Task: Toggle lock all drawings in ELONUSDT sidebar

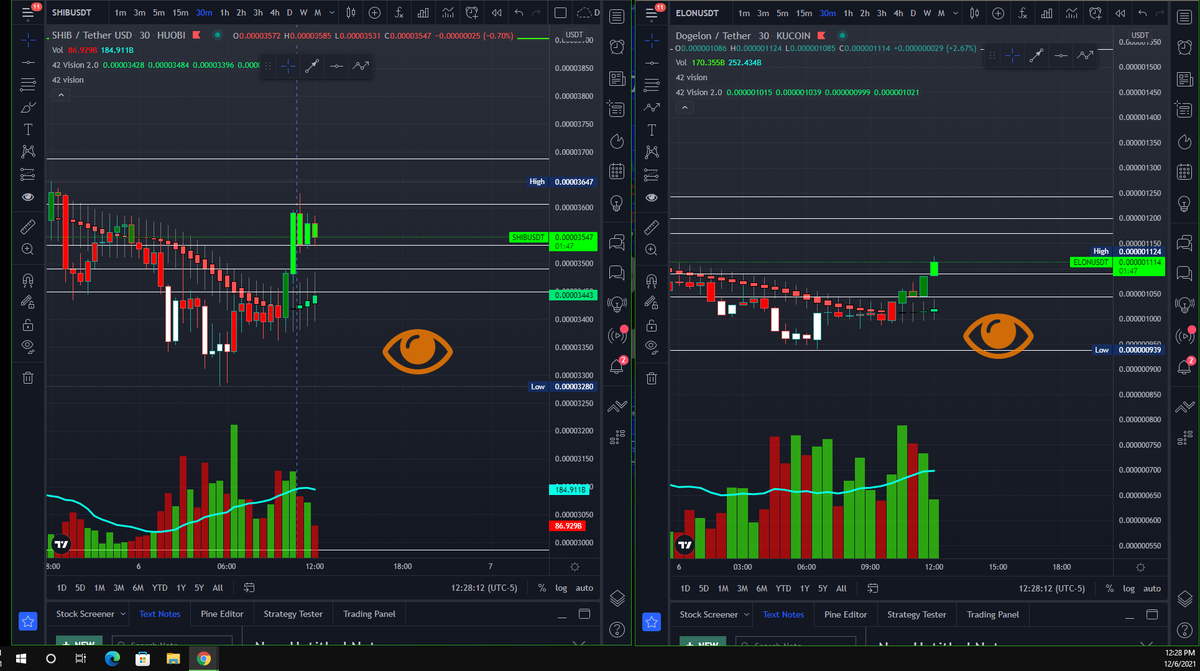Action: coord(652,325)
